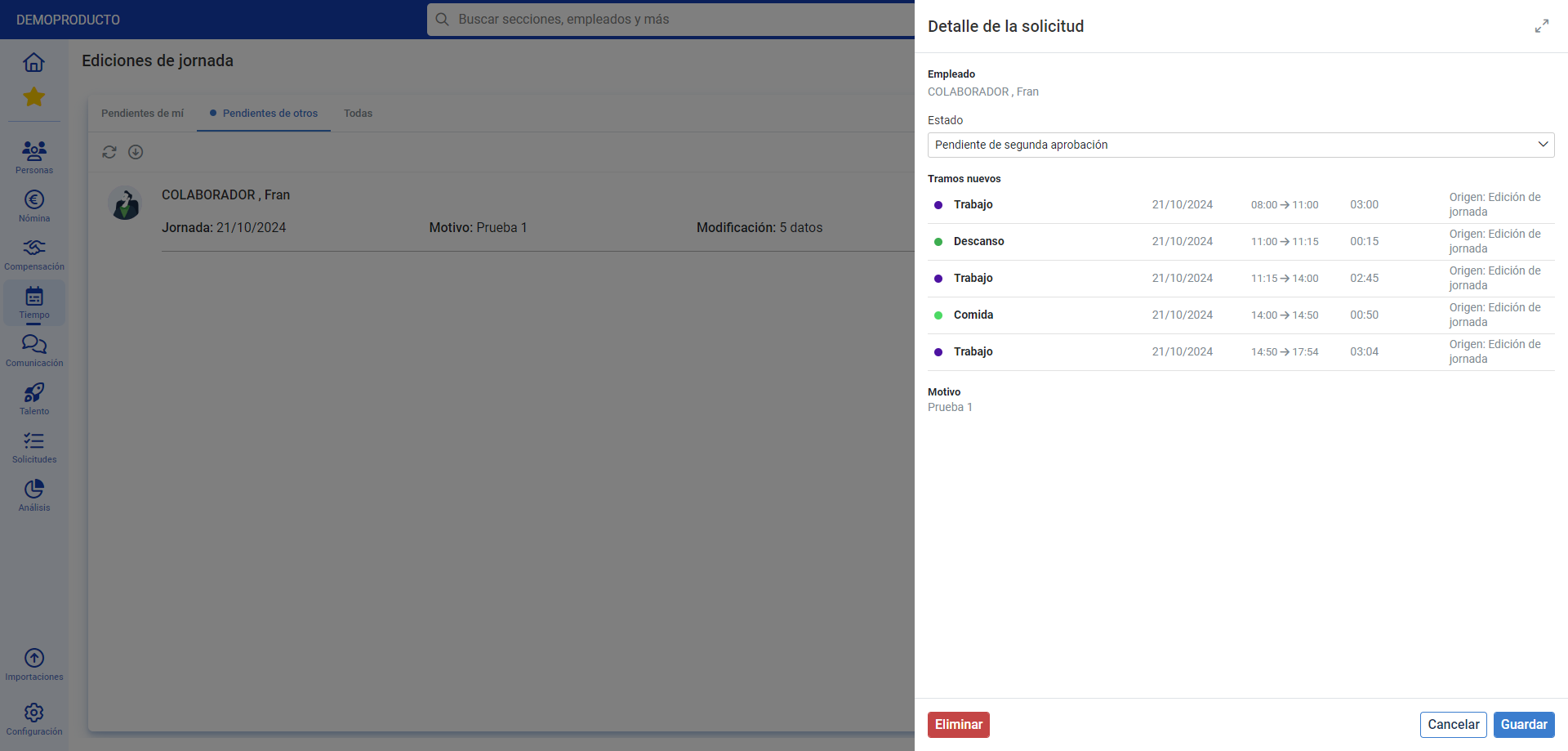The image size is (1568, 751).
Task: Switch to Pendientes de mí tab
Action: pyautogui.click(x=143, y=114)
